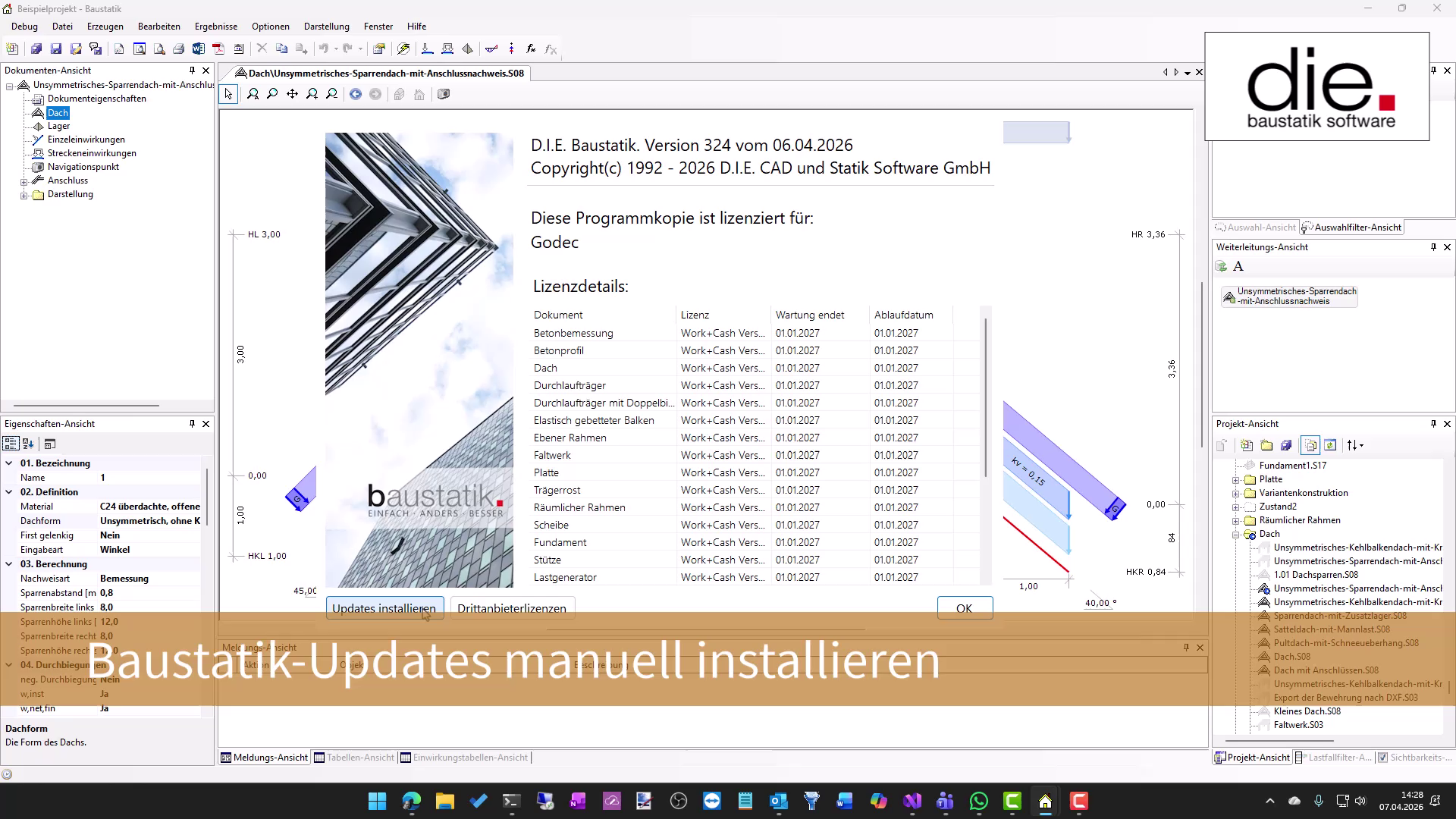This screenshot has height=819, width=1456.
Task: Click the zoom-out magnifier minus icon
Action: (331, 94)
